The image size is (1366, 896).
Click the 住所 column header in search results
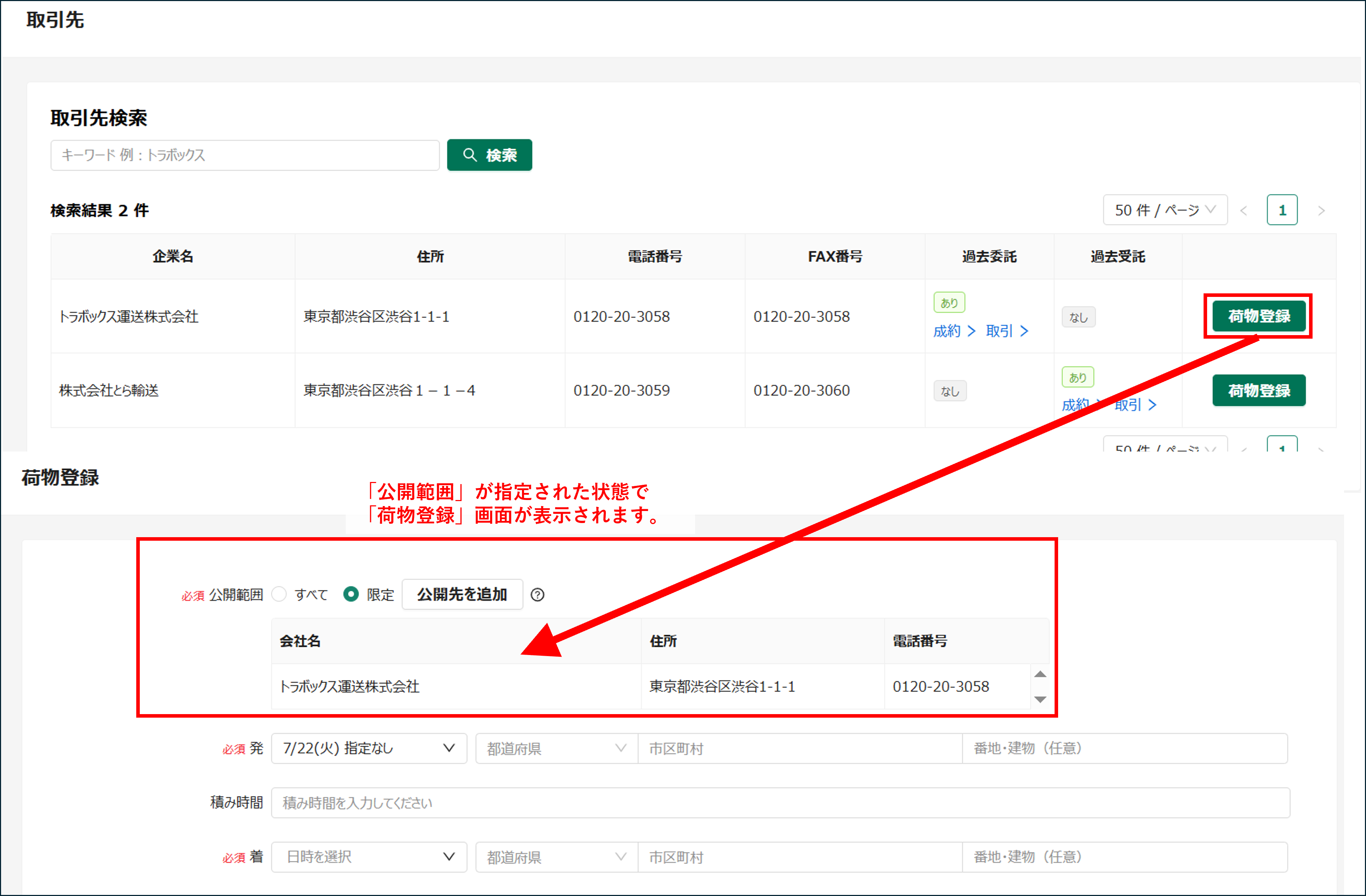coord(430,257)
